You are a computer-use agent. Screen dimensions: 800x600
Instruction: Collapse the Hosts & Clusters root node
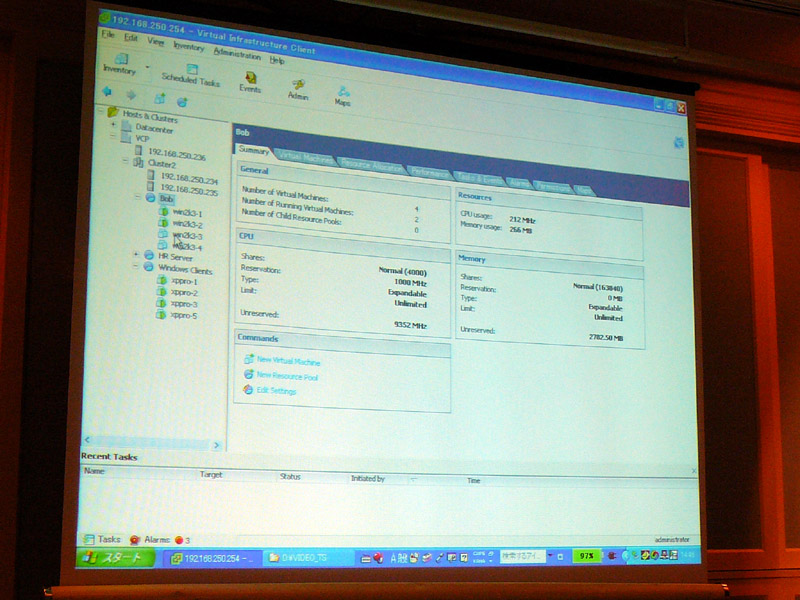pos(101,110)
